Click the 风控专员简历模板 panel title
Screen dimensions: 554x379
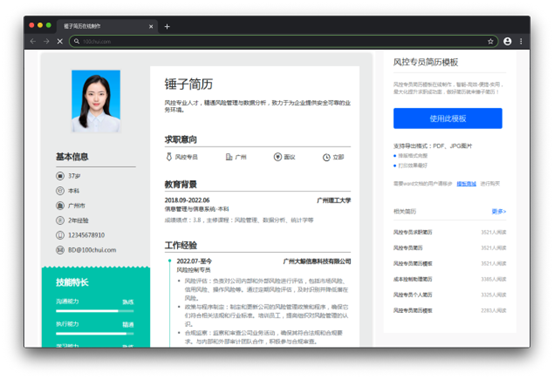pos(426,62)
